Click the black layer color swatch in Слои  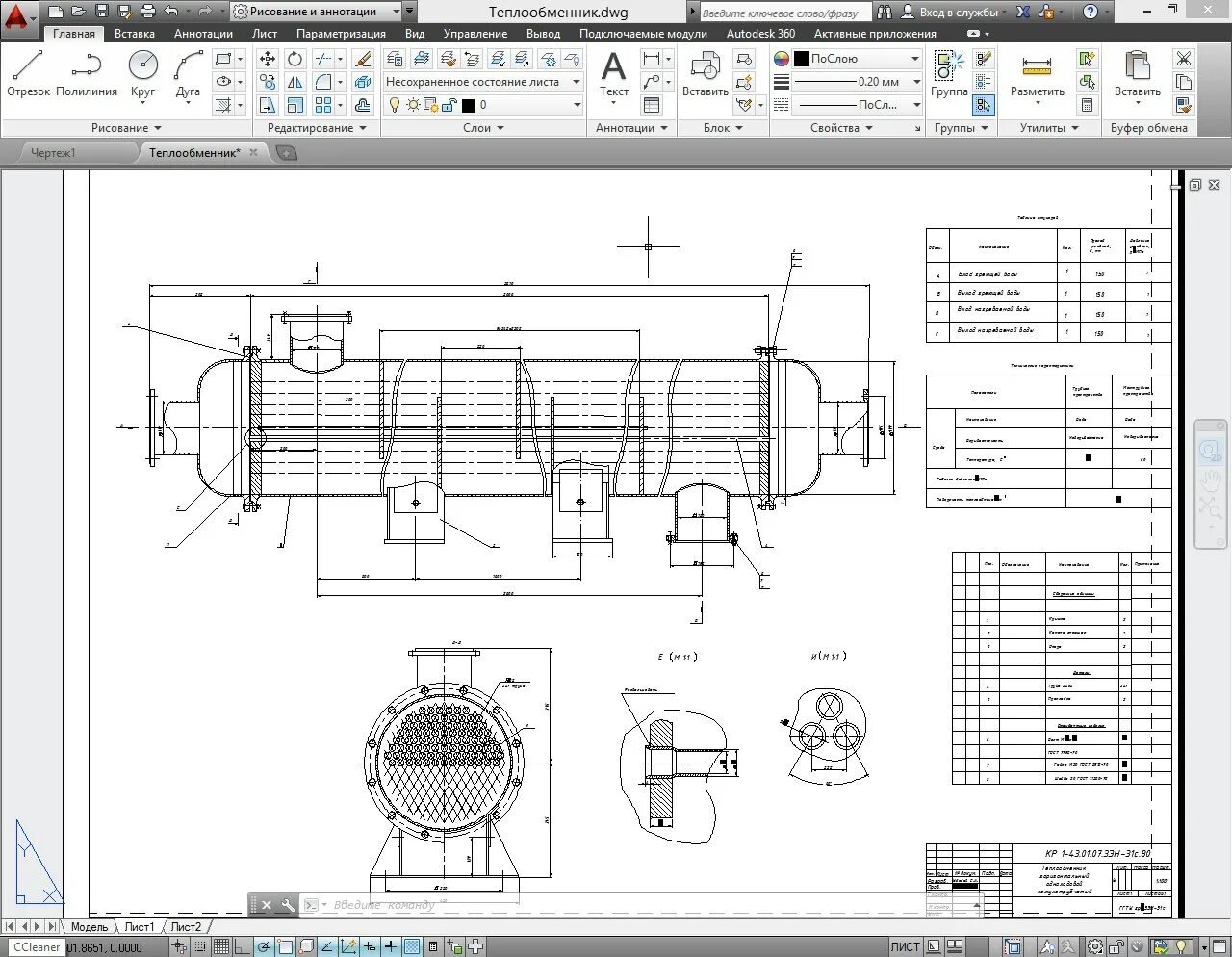click(469, 105)
